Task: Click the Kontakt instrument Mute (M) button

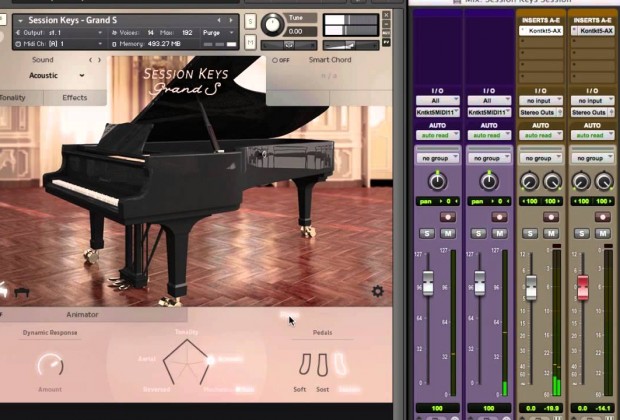Action: [x=250, y=42]
